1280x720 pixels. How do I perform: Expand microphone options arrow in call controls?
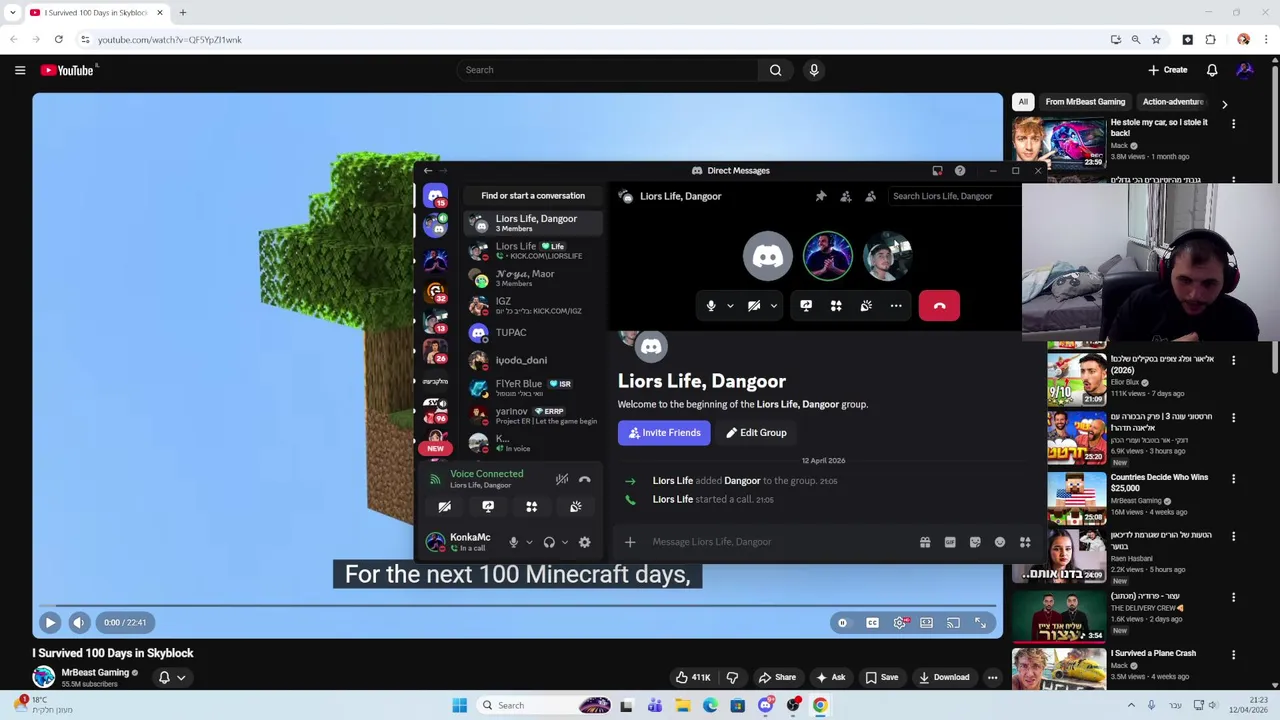[x=730, y=306]
